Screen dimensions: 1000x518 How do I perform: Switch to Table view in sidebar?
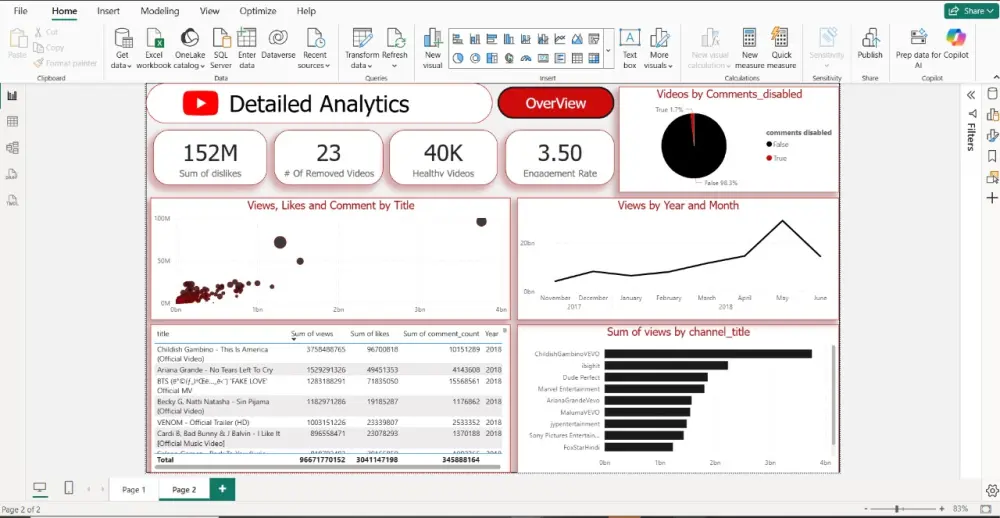click(12, 122)
